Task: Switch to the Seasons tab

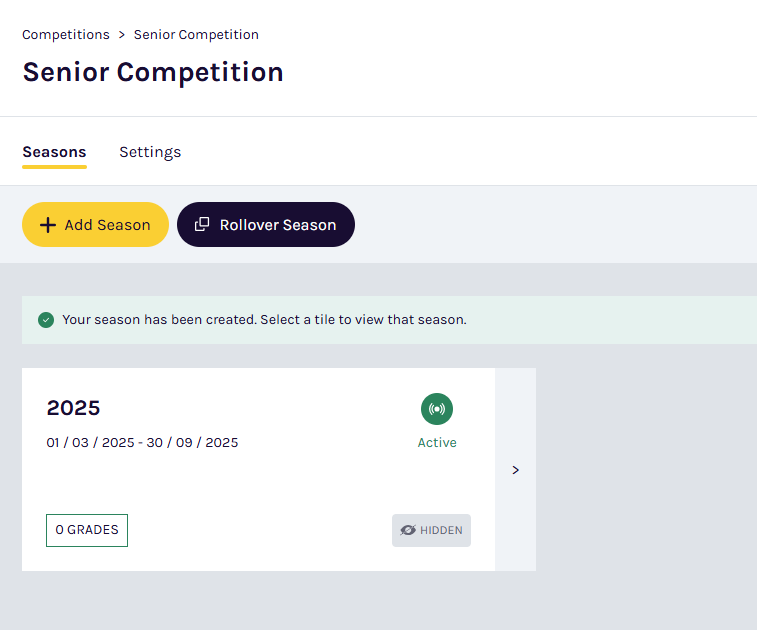Action: click(54, 152)
